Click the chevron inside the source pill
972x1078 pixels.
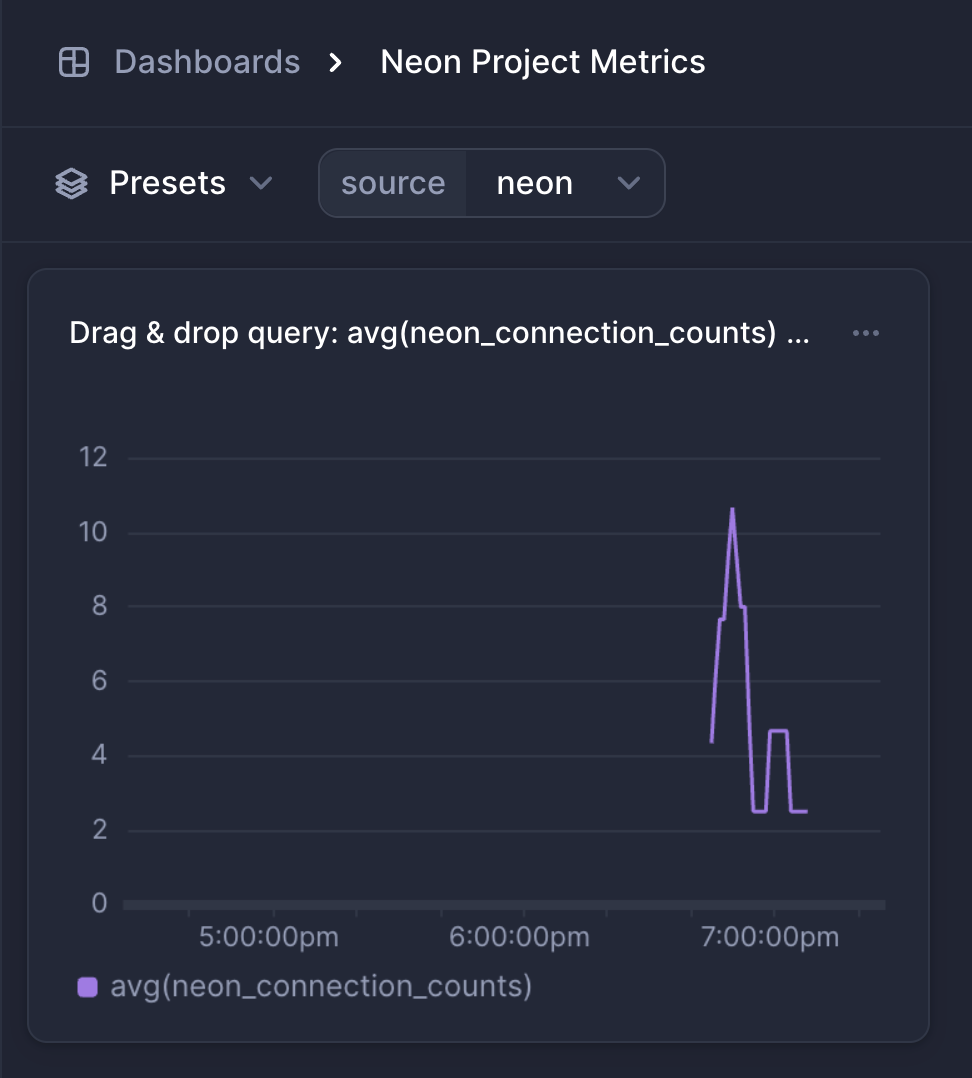coord(629,183)
